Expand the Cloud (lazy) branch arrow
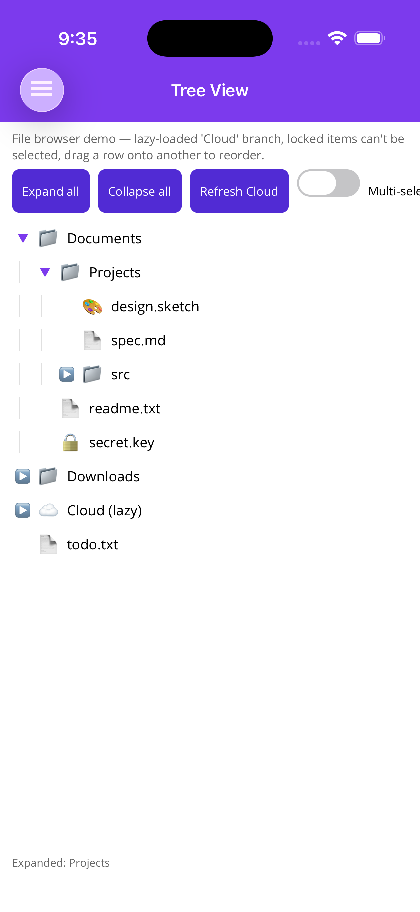420x912 pixels. [23, 511]
